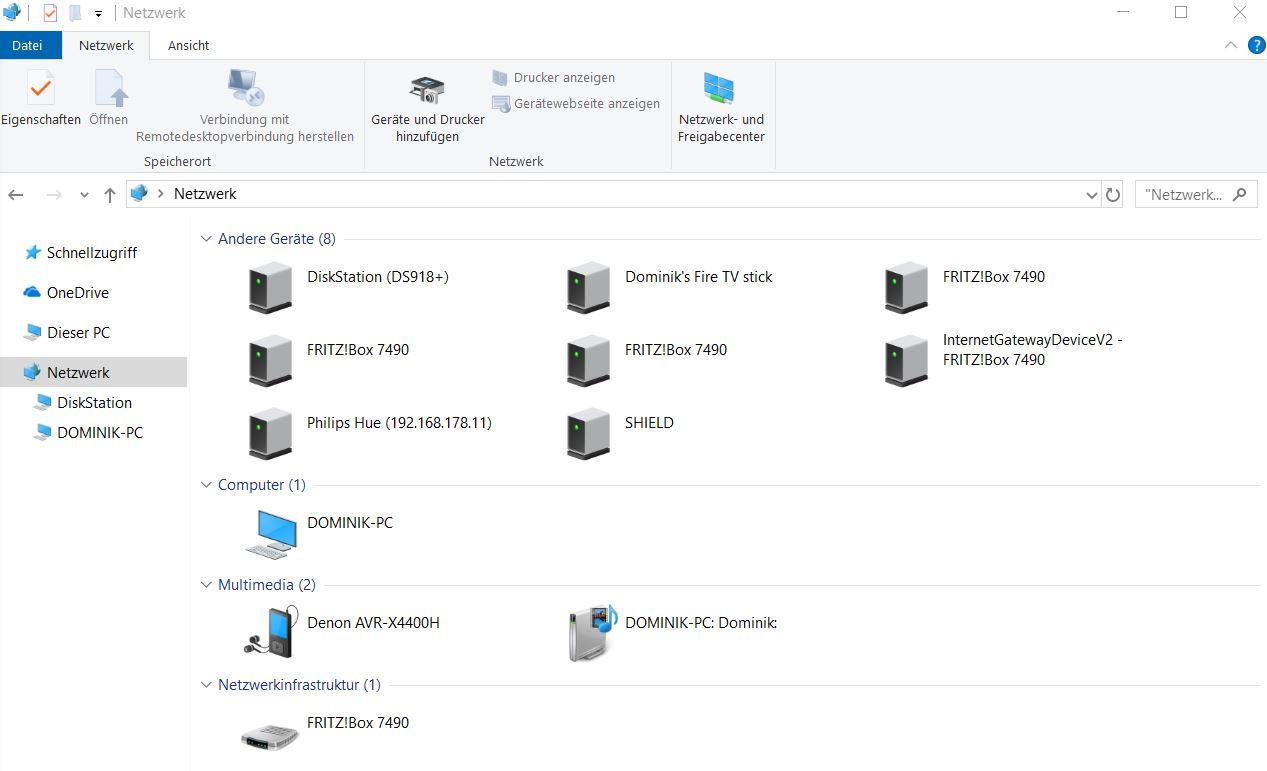Switch to the Netzwerk ribbon tab
This screenshot has width=1267, height=771.
106,45
